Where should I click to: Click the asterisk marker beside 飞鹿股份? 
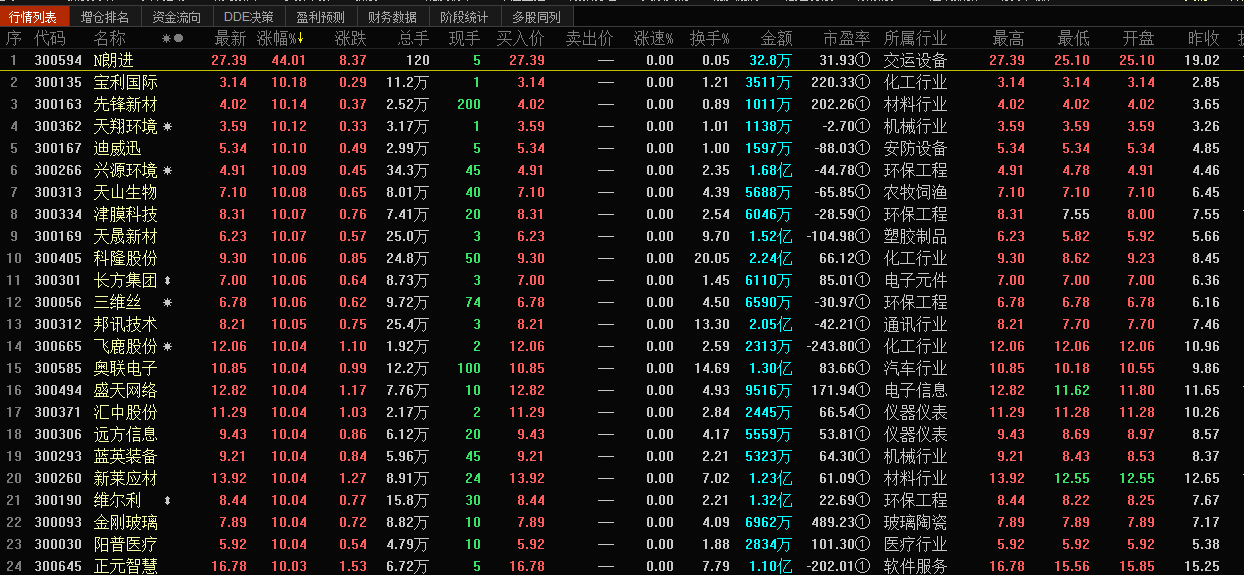point(167,347)
